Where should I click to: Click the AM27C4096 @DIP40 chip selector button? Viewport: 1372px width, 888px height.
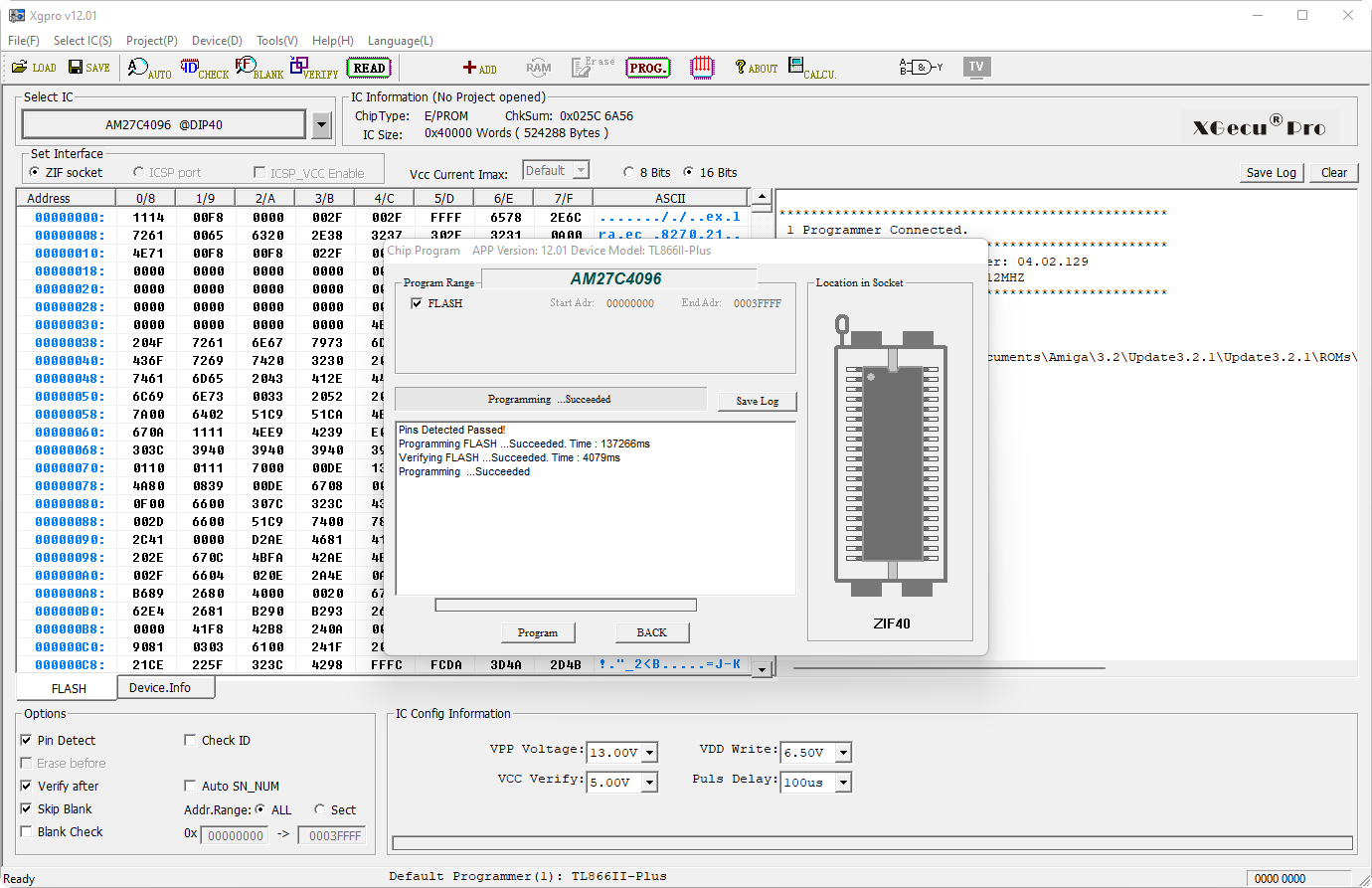point(164,124)
